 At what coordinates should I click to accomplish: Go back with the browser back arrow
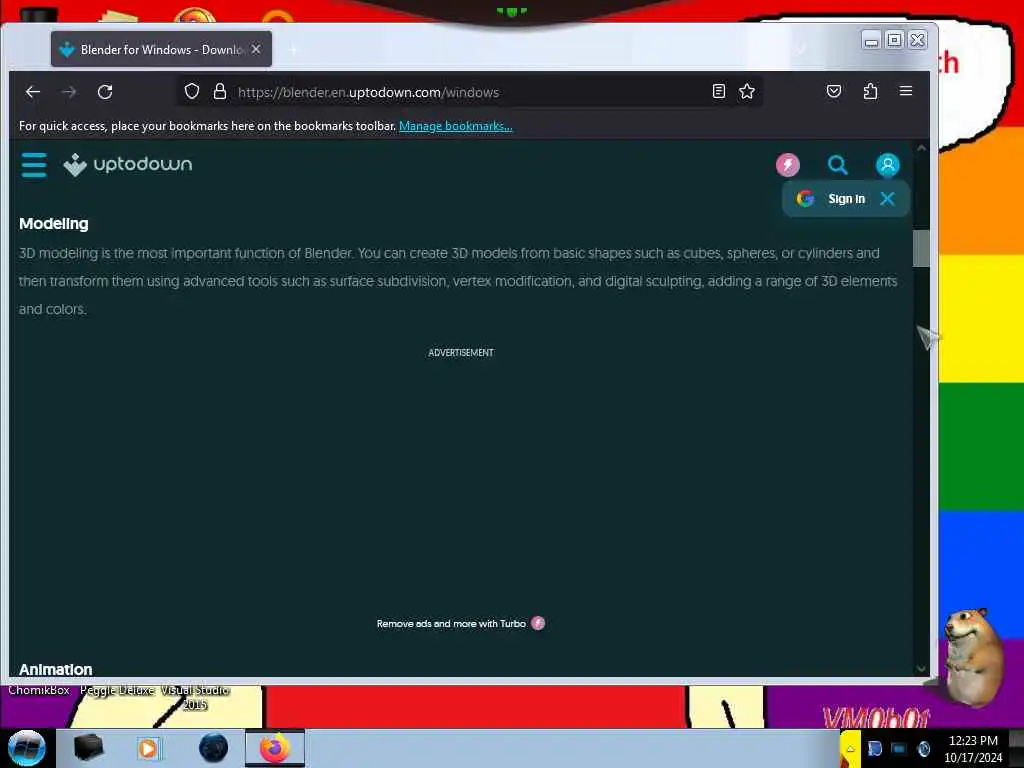click(33, 92)
